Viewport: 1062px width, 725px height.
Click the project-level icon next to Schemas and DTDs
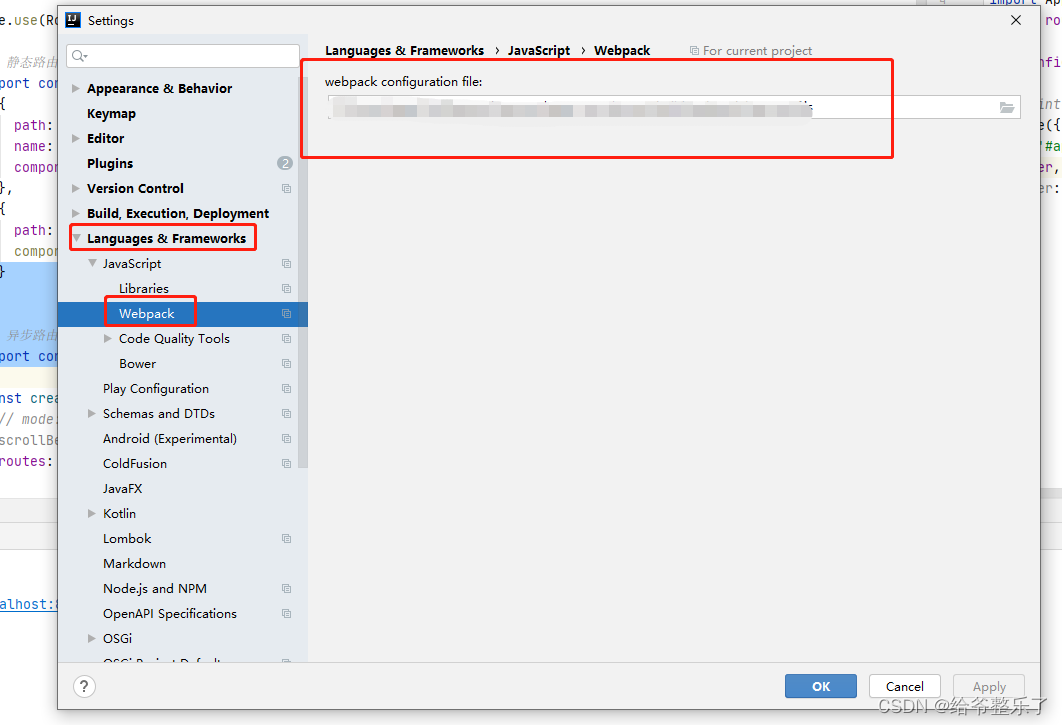286,414
